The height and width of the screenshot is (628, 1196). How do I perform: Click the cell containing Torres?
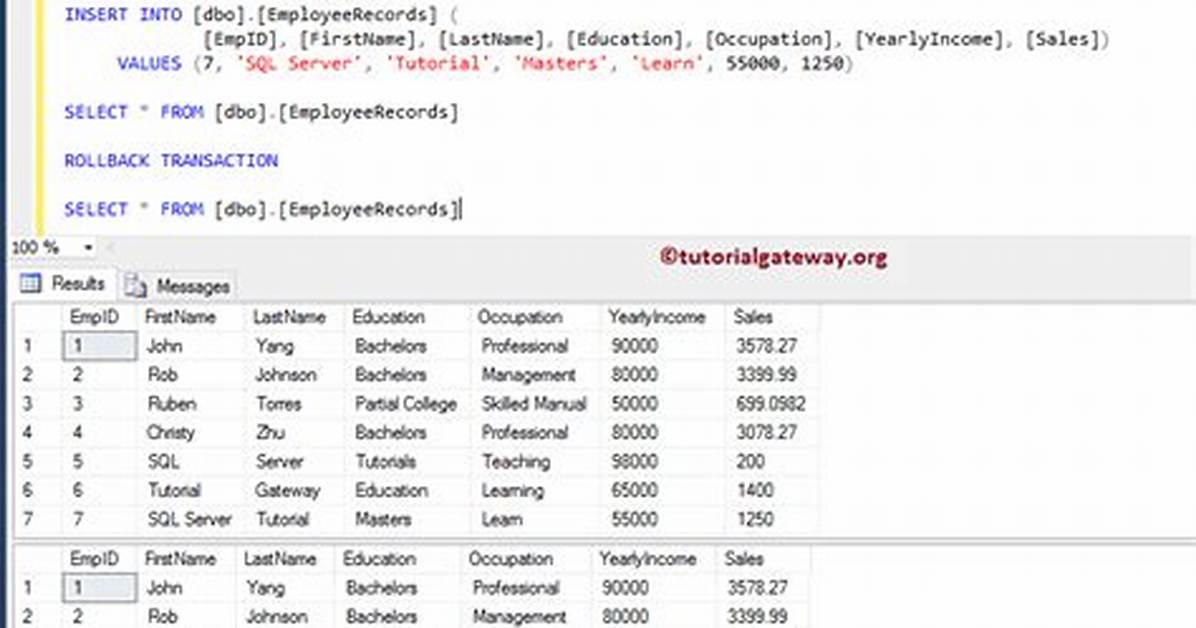(279, 404)
